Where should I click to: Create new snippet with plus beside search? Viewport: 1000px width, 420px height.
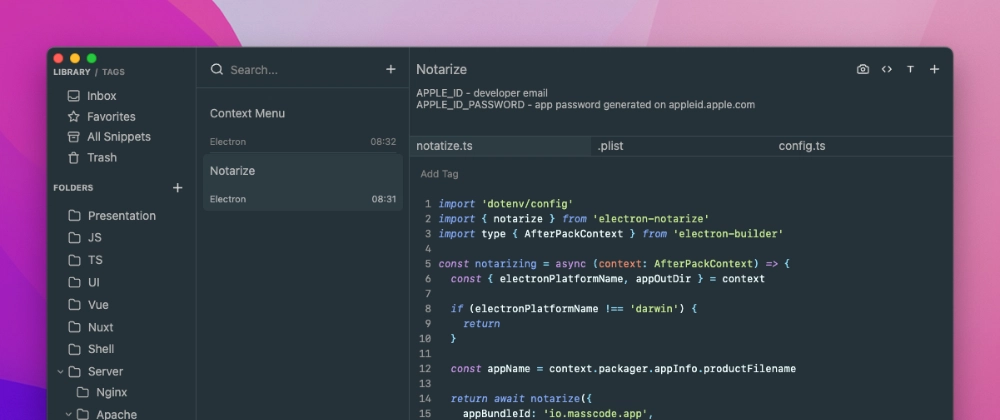tap(391, 69)
